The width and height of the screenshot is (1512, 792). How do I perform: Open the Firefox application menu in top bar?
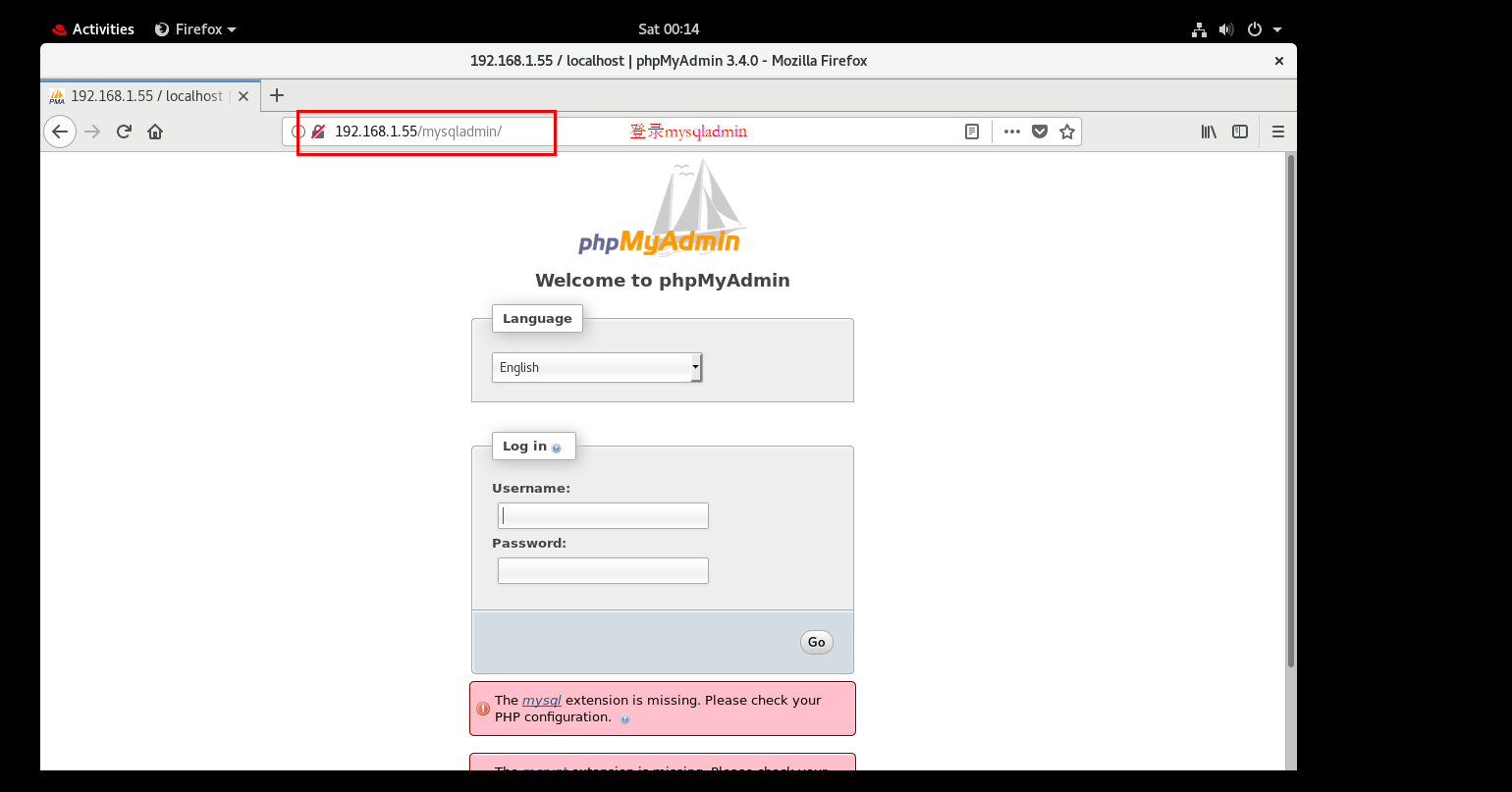[x=196, y=29]
